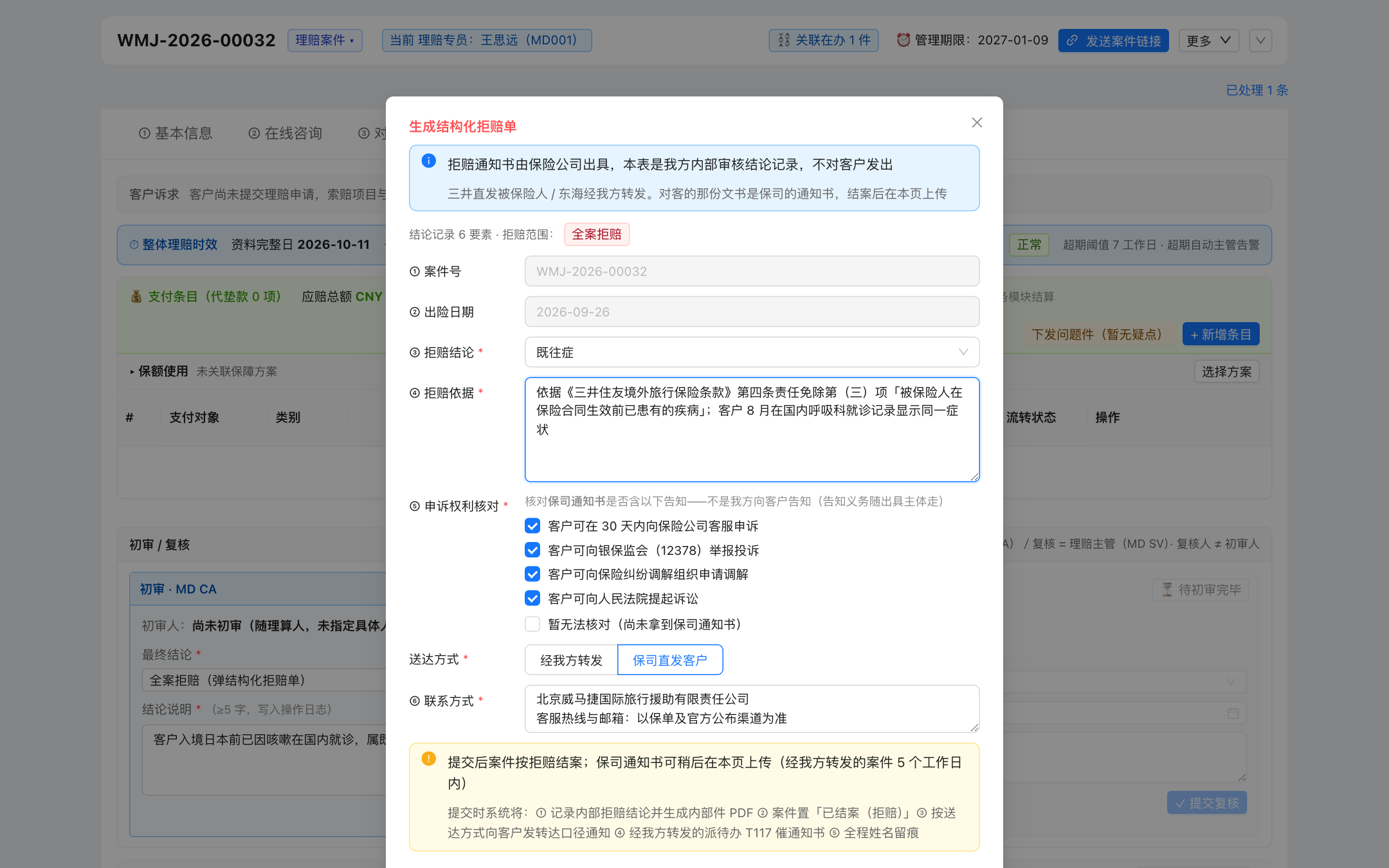Viewport: 1389px width, 868px height.
Task: Toggle 客户可向银保监会（12378）举报投诉 checkbox
Action: click(x=532, y=550)
